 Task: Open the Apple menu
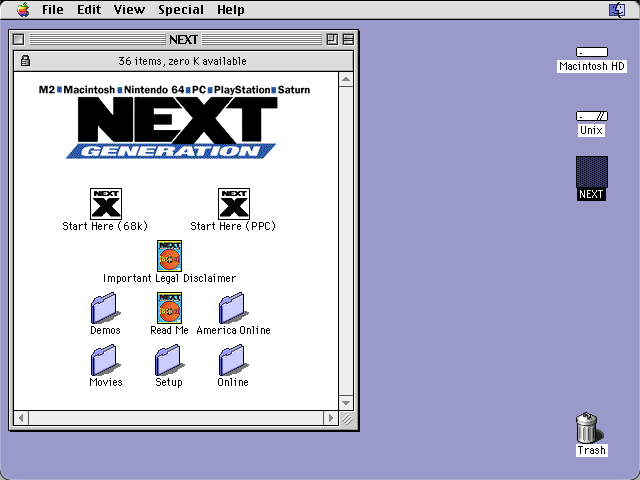coord(23,9)
